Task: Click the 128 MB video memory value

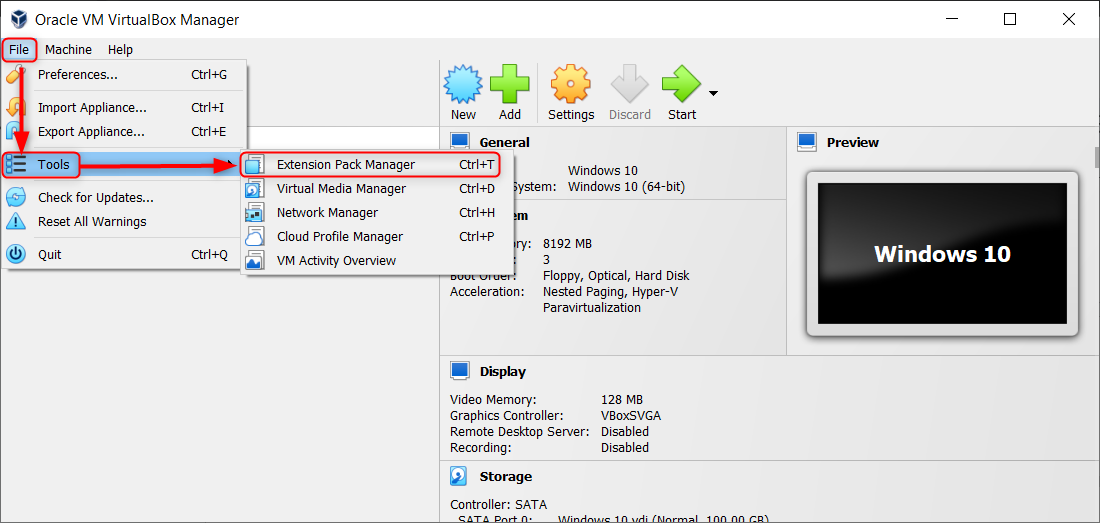Action: (x=622, y=400)
